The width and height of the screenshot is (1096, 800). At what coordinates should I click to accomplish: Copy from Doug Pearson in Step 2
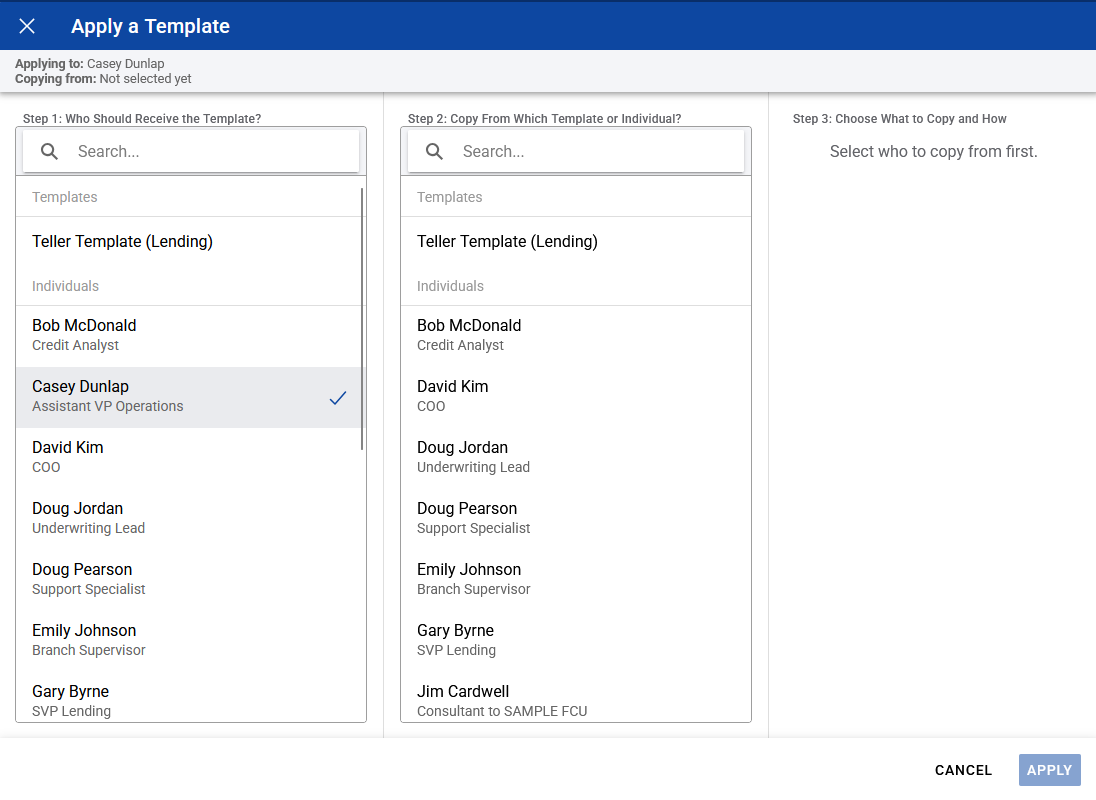(x=576, y=518)
